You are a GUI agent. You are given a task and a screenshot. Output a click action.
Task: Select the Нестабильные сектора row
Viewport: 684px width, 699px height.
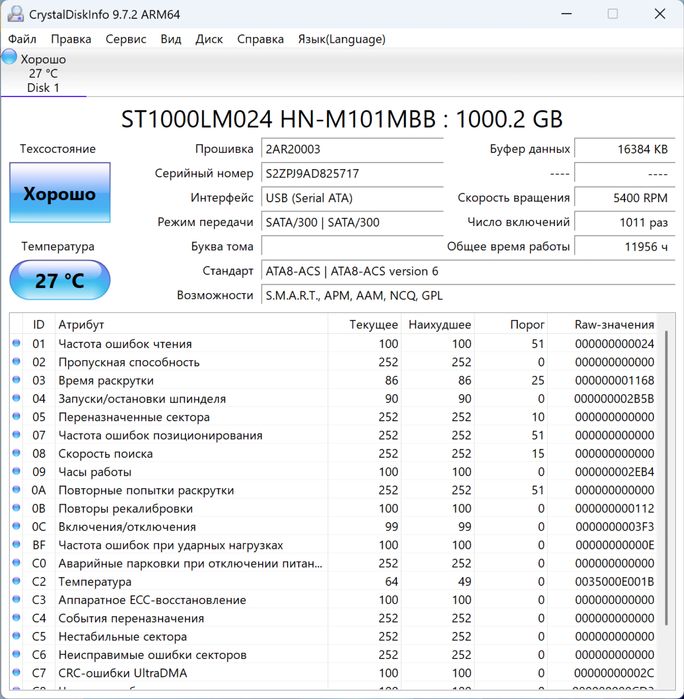pyautogui.click(x=334, y=636)
